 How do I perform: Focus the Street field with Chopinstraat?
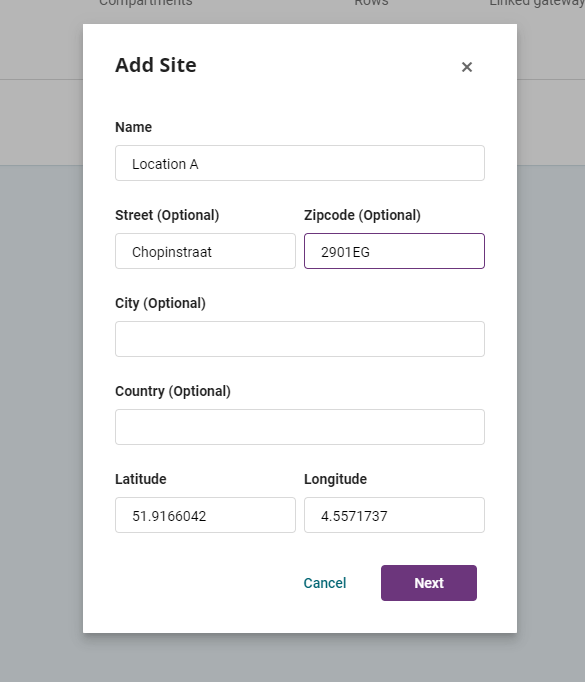205,251
